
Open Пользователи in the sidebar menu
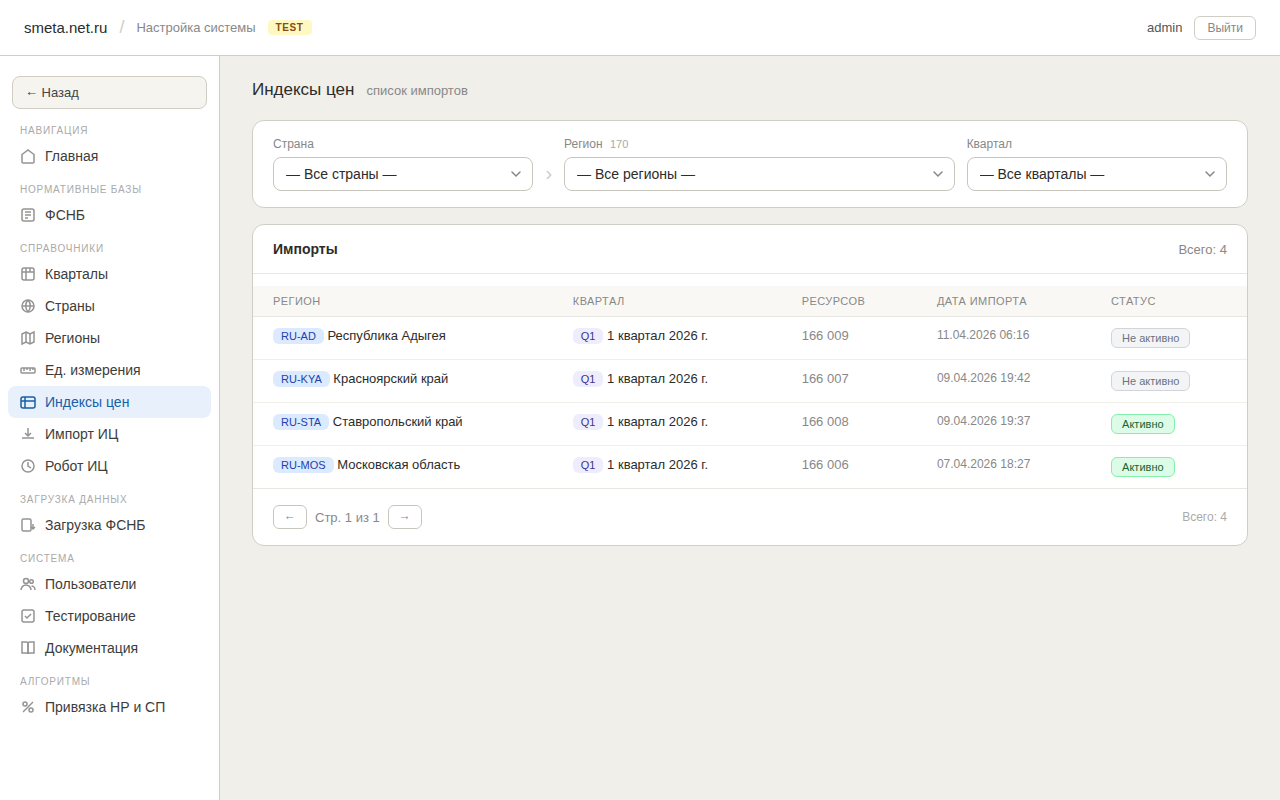pyautogui.click(x=90, y=584)
